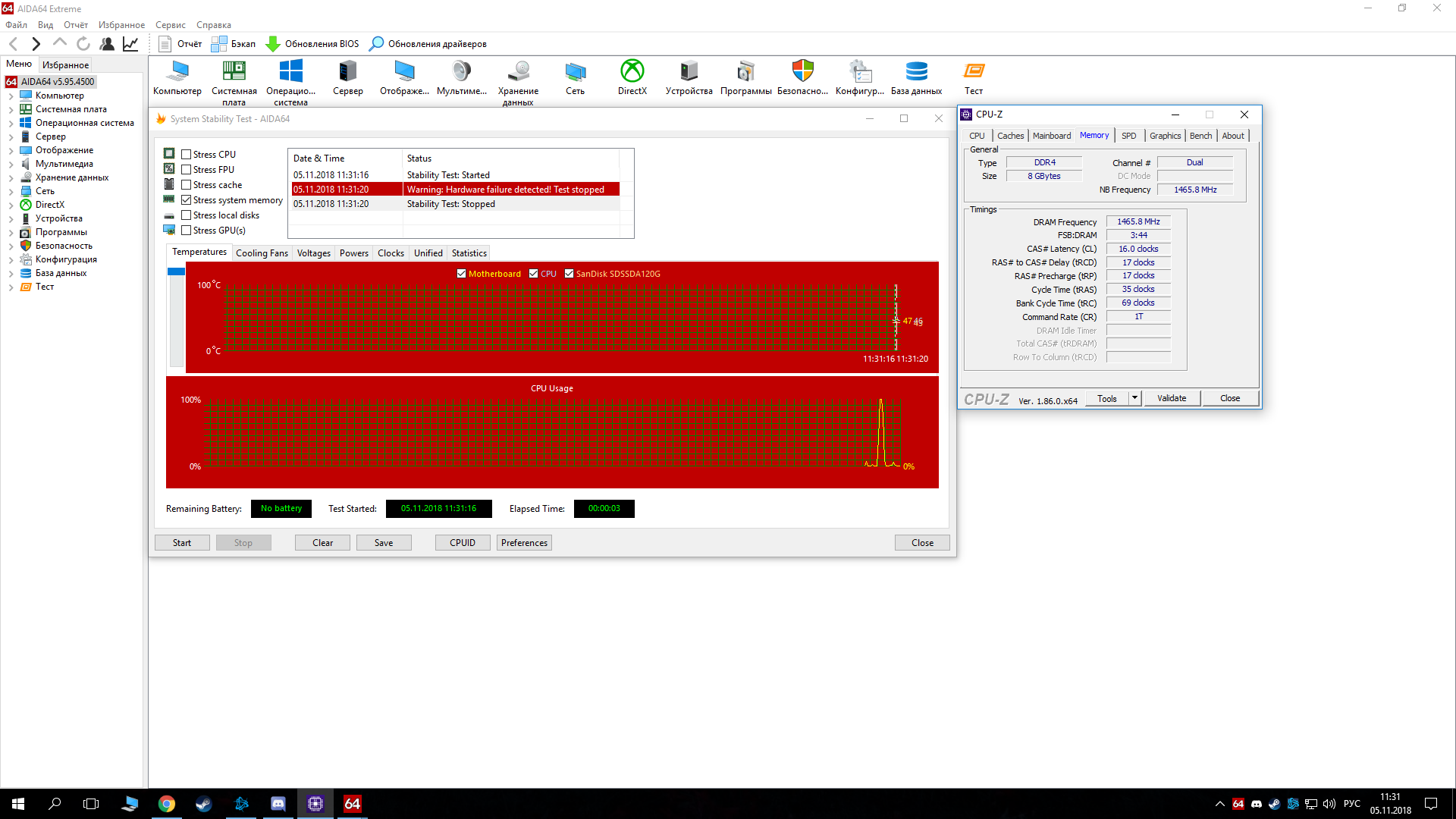Switch to the Voltages tab

[x=313, y=253]
